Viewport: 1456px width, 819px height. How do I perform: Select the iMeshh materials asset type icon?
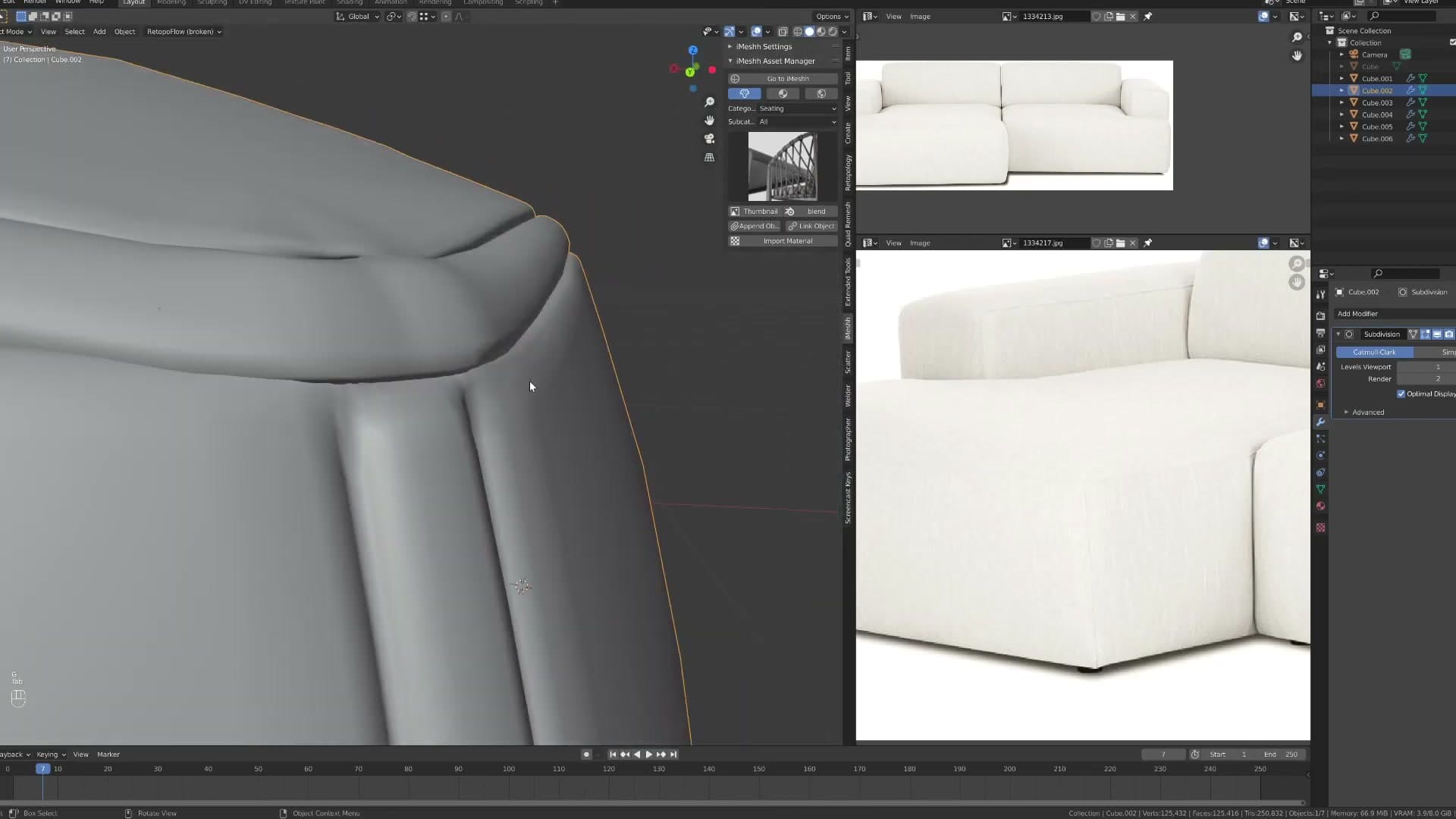click(783, 94)
